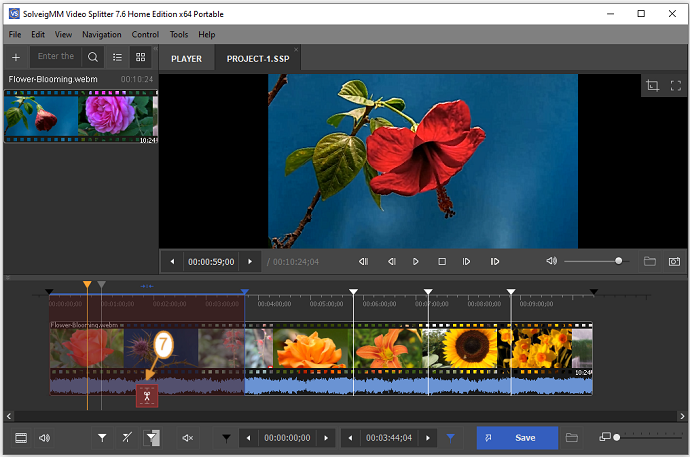Viewport: 690px width, 457px height.
Task: Switch media library to list view
Action: (x=117, y=57)
